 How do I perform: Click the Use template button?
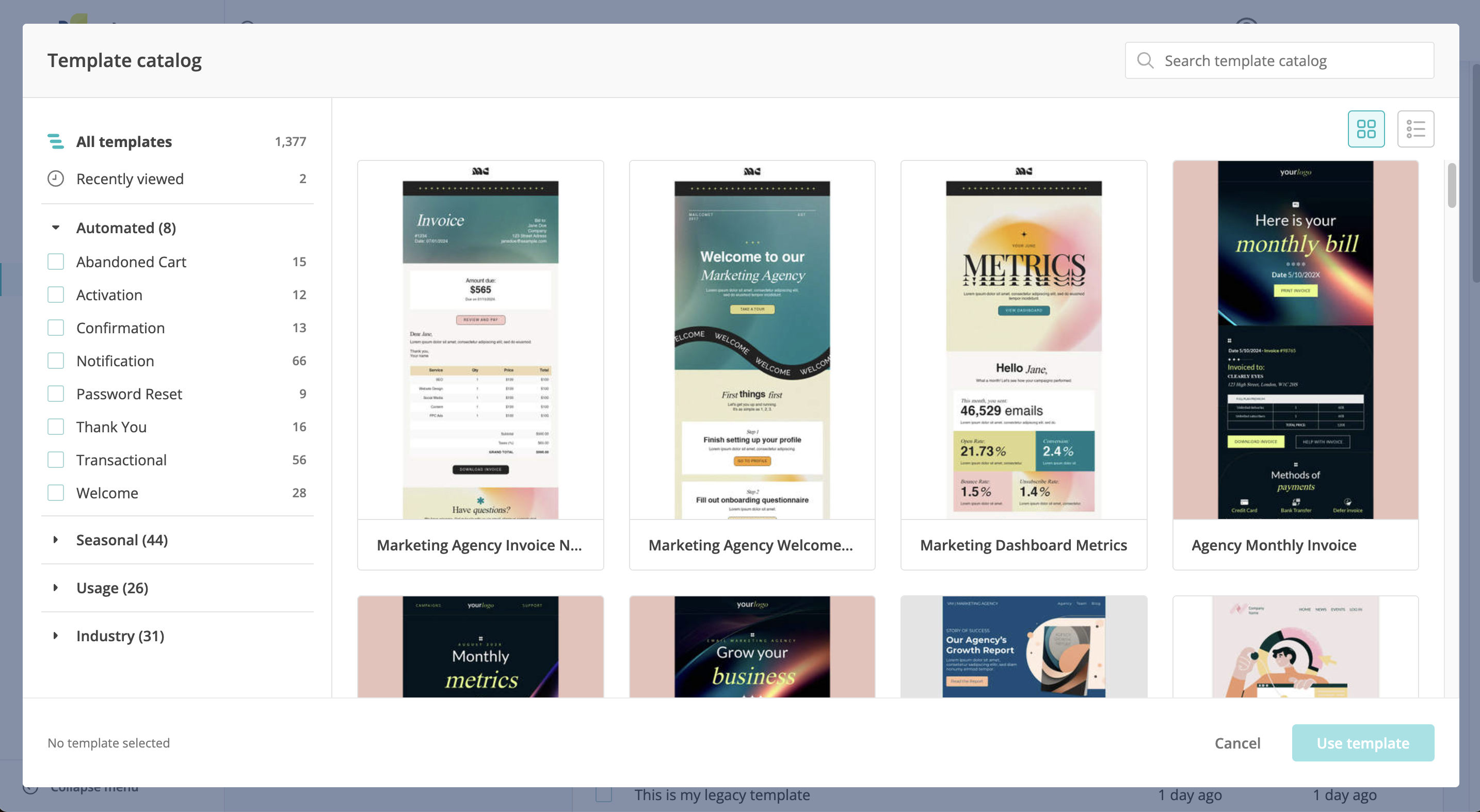1363,742
